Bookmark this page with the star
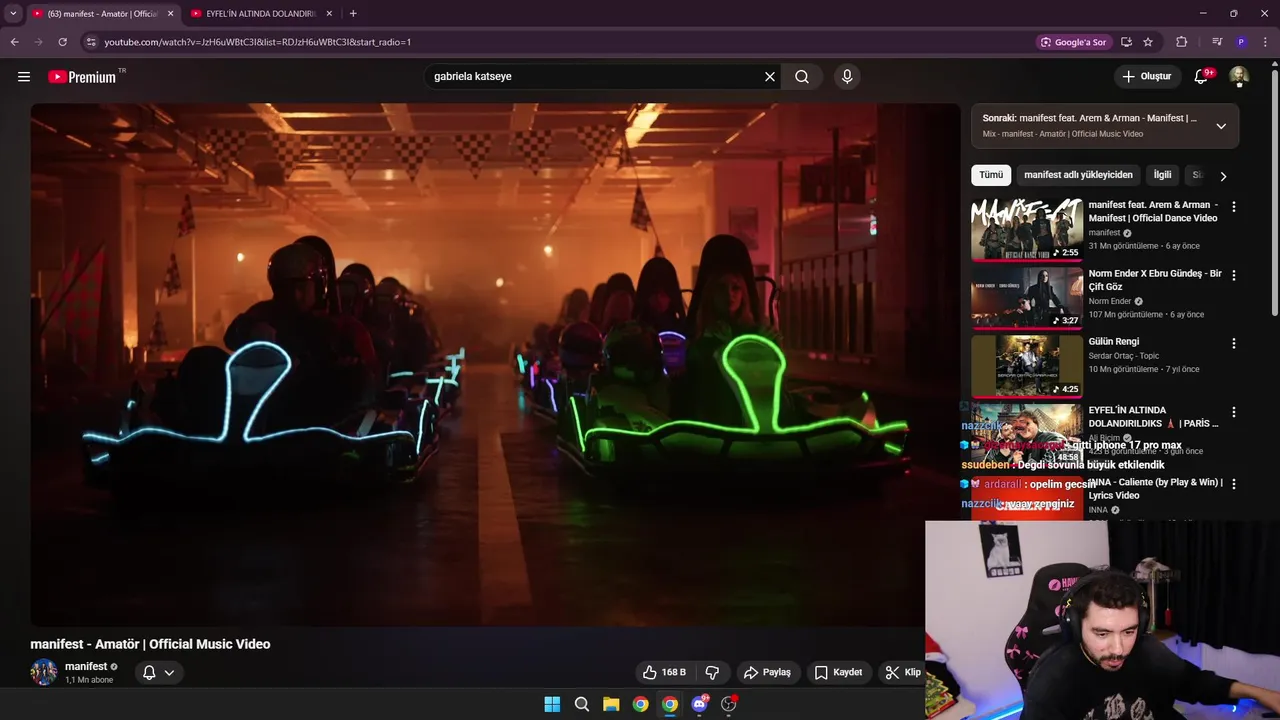This screenshot has width=1280, height=720. click(1148, 42)
